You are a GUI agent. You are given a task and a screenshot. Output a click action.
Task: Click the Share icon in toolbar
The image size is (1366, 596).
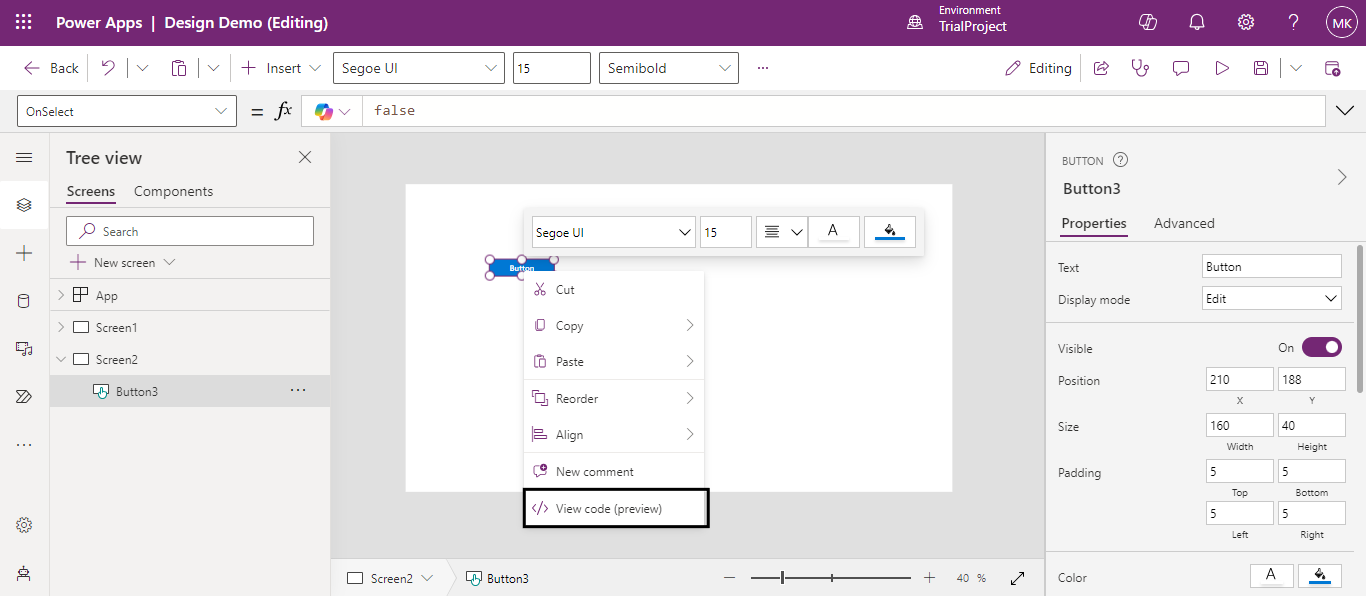click(x=1101, y=68)
